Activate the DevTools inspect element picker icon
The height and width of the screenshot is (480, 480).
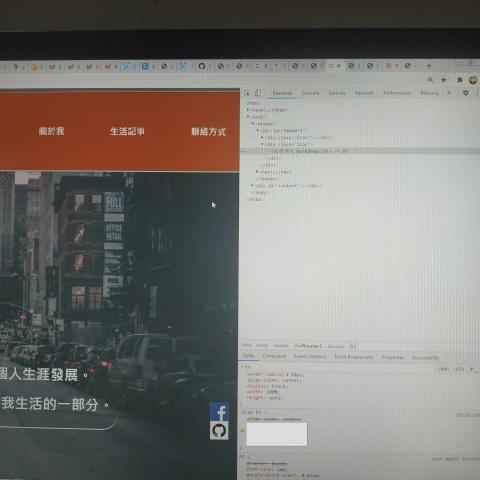tap(247, 93)
